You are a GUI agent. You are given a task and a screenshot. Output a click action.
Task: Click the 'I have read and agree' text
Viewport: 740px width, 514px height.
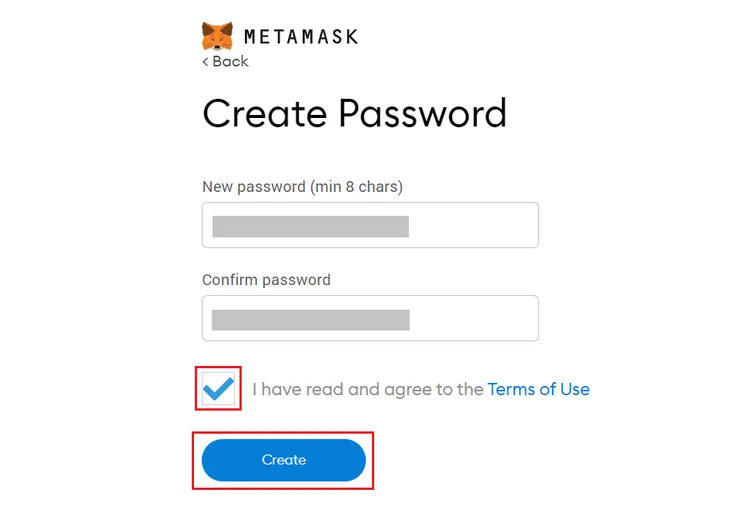367,389
